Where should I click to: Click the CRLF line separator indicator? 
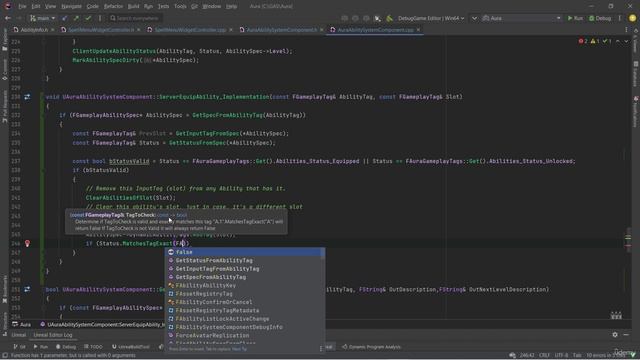544,355
